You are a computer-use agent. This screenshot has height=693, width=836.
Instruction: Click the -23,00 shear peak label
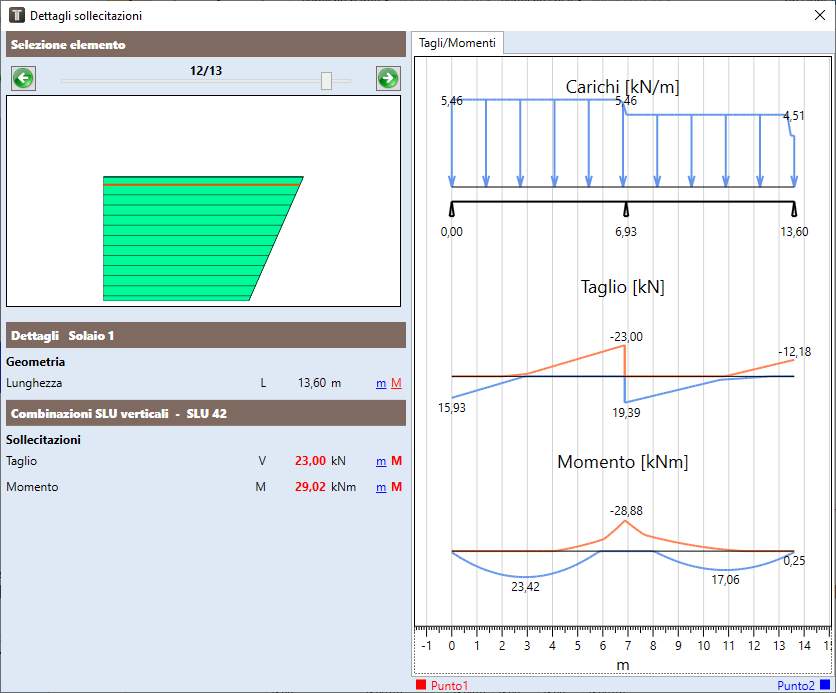(626, 337)
